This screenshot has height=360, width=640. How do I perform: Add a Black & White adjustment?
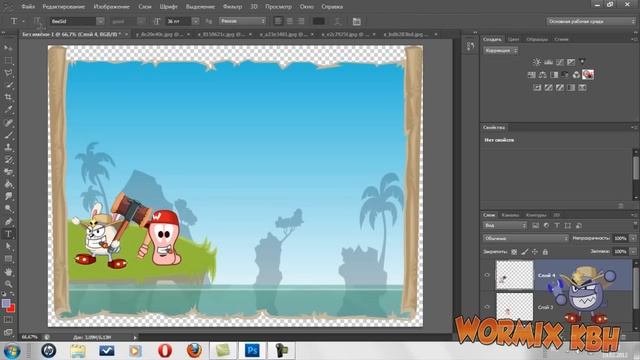(x=554, y=75)
